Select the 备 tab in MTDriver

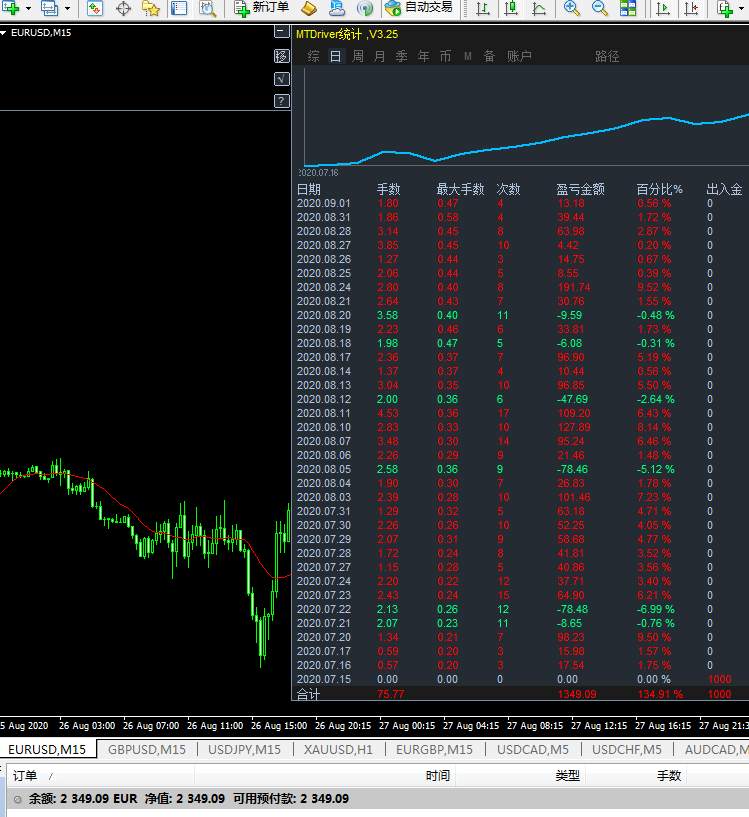[x=489, y=56]
